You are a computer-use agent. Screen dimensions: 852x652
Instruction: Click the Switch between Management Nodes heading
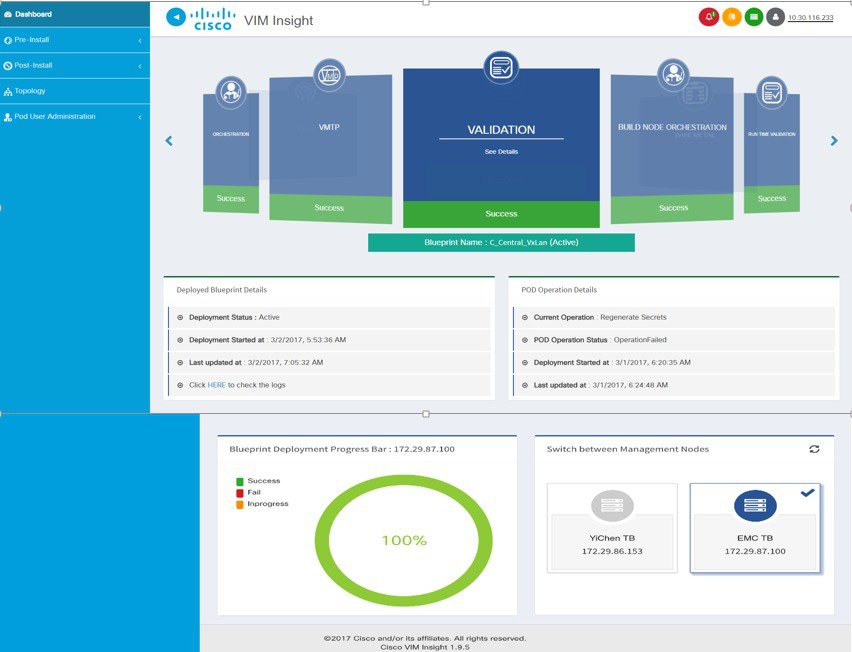pos(628,449)
